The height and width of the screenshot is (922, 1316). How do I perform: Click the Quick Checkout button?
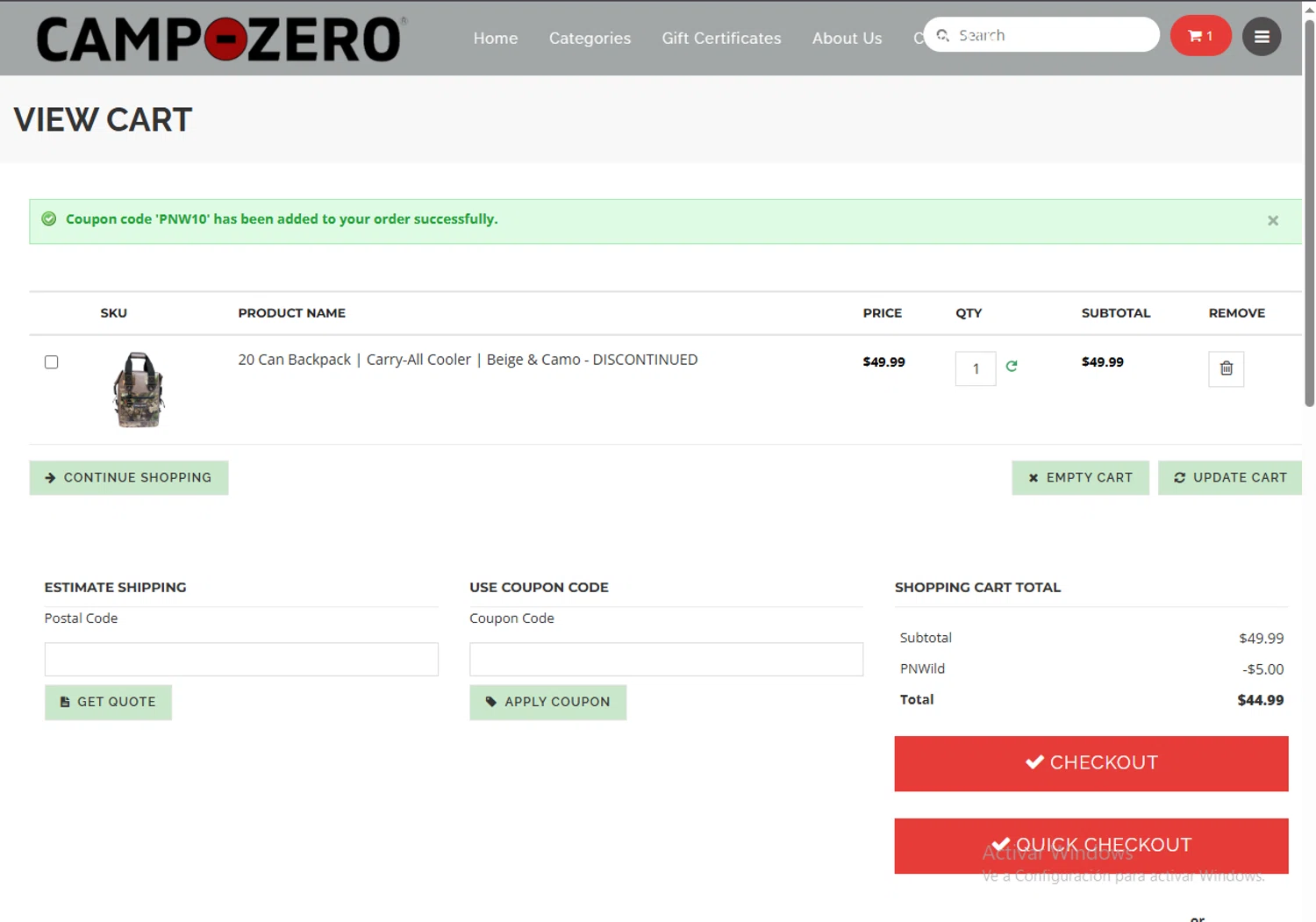point(1091,846)
